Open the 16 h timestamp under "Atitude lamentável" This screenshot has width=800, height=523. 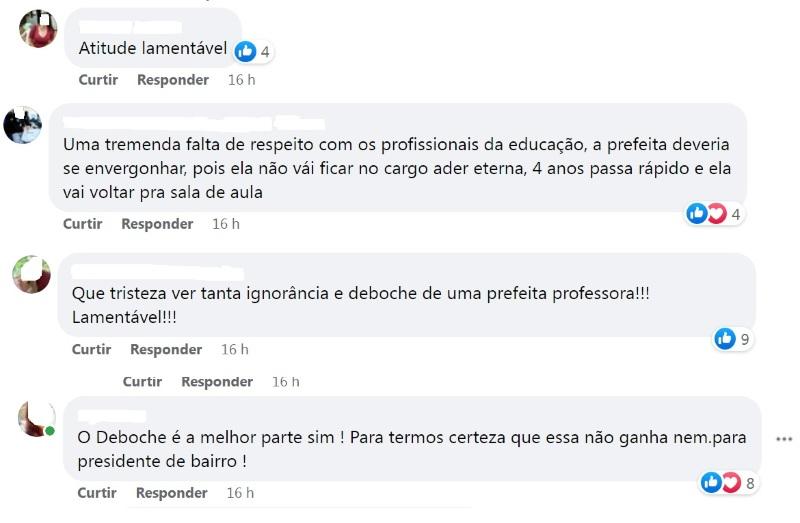(x=242, y=79)
